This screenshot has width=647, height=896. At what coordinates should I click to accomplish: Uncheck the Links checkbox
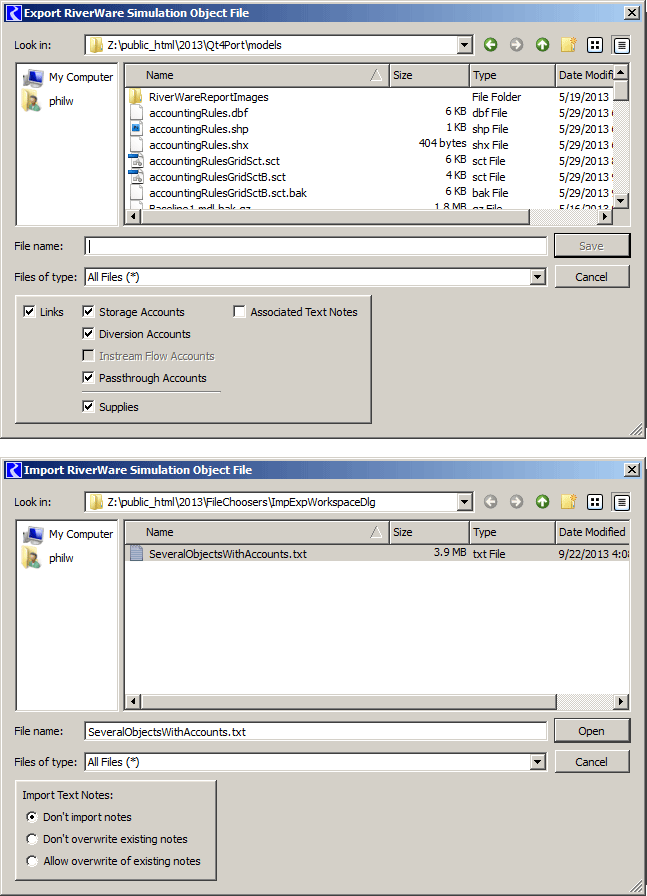tap(29, 311)
